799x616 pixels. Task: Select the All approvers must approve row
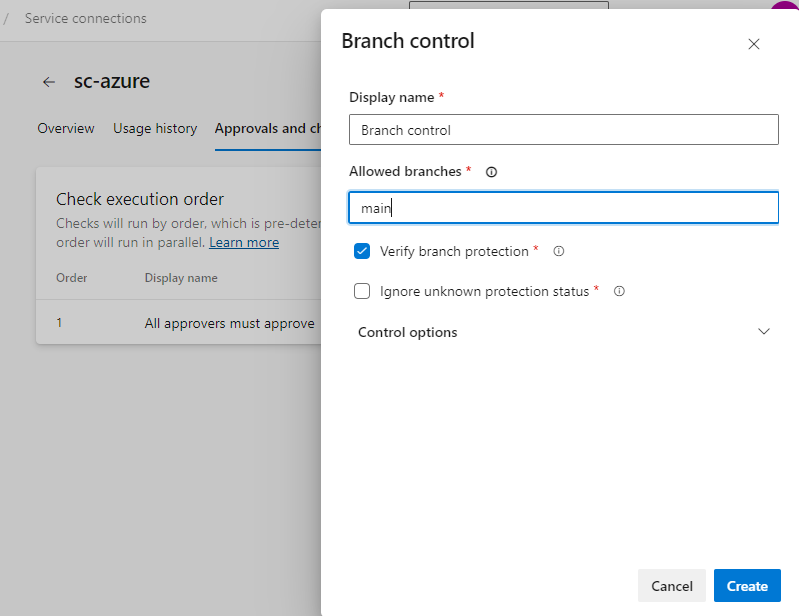(x=178, y=323)
